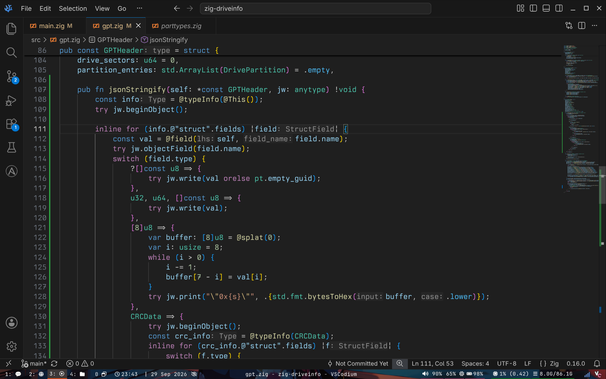
Task: Switch to the parttypes.zig tab
Action: click(181, 26)
